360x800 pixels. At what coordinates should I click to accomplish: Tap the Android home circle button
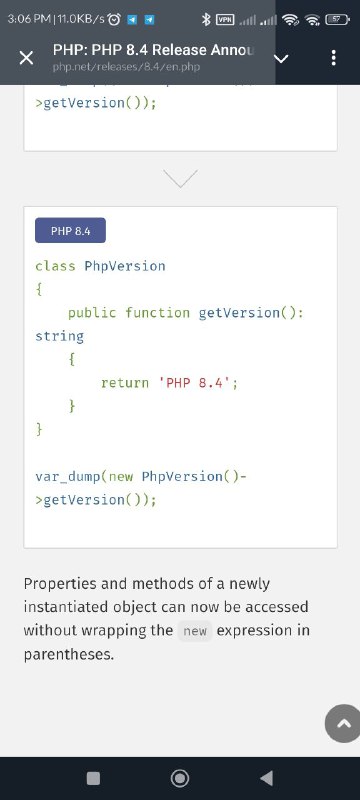click(x=179, y=778)
